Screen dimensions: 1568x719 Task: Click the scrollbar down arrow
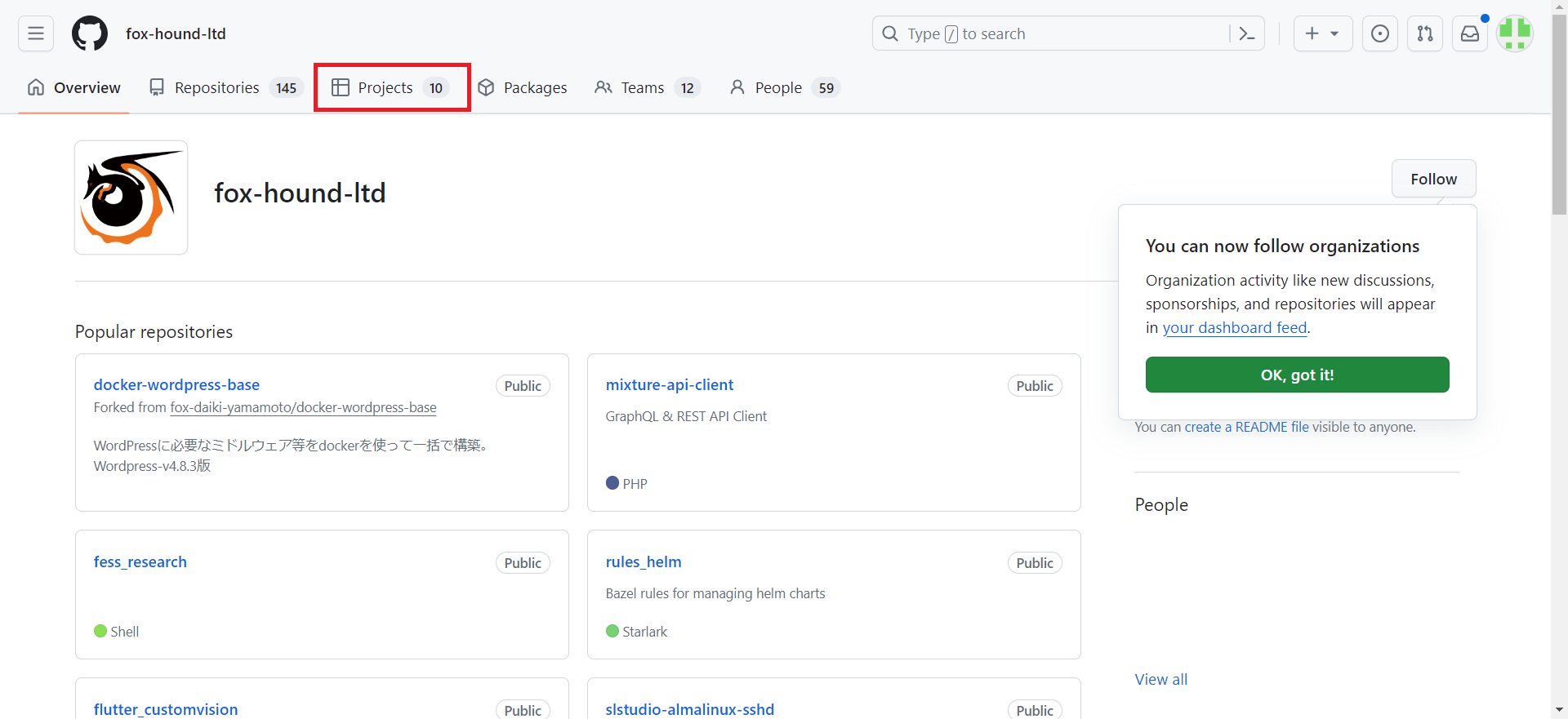[1559, 710]
